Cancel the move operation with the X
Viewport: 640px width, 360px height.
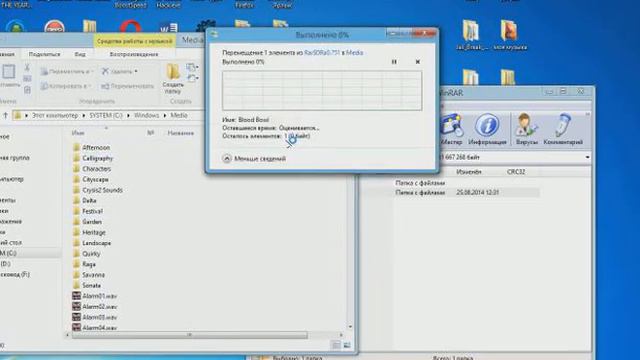pos(418,62)
